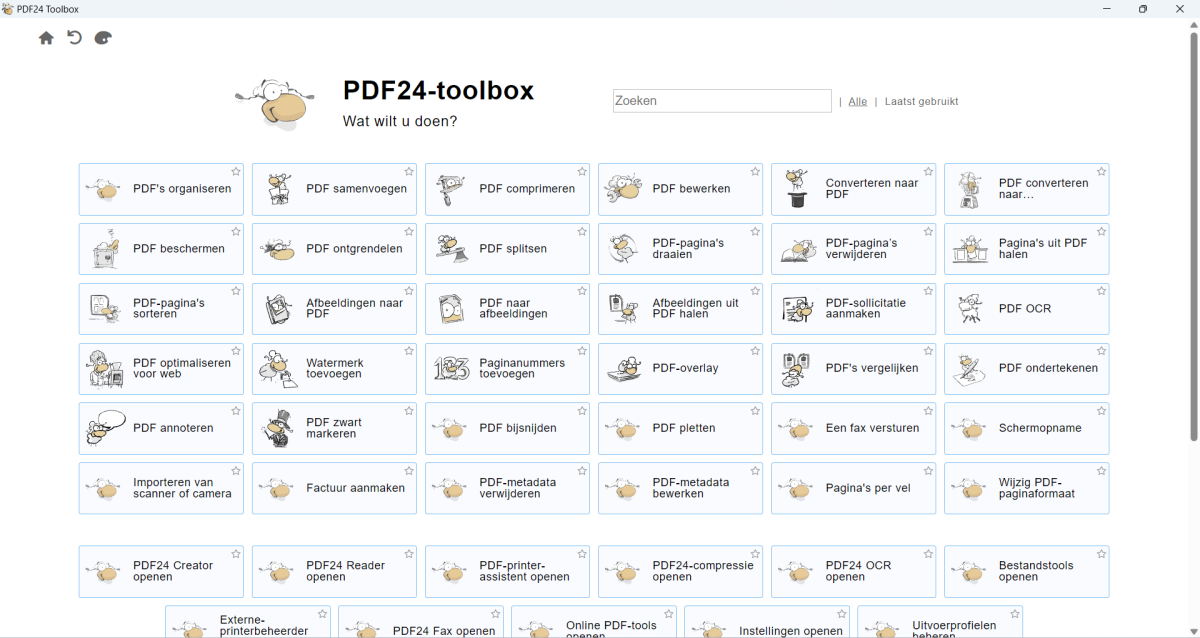Toggle favorite star on PDF bewerken
Viewport: 1200px width, 638px height.
pos(755,172)
